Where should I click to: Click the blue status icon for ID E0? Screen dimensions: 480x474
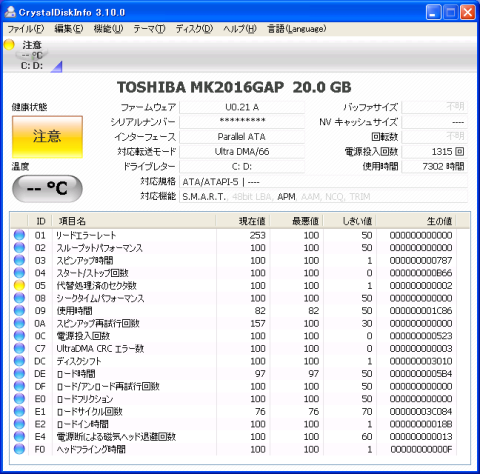coord(19,399)
